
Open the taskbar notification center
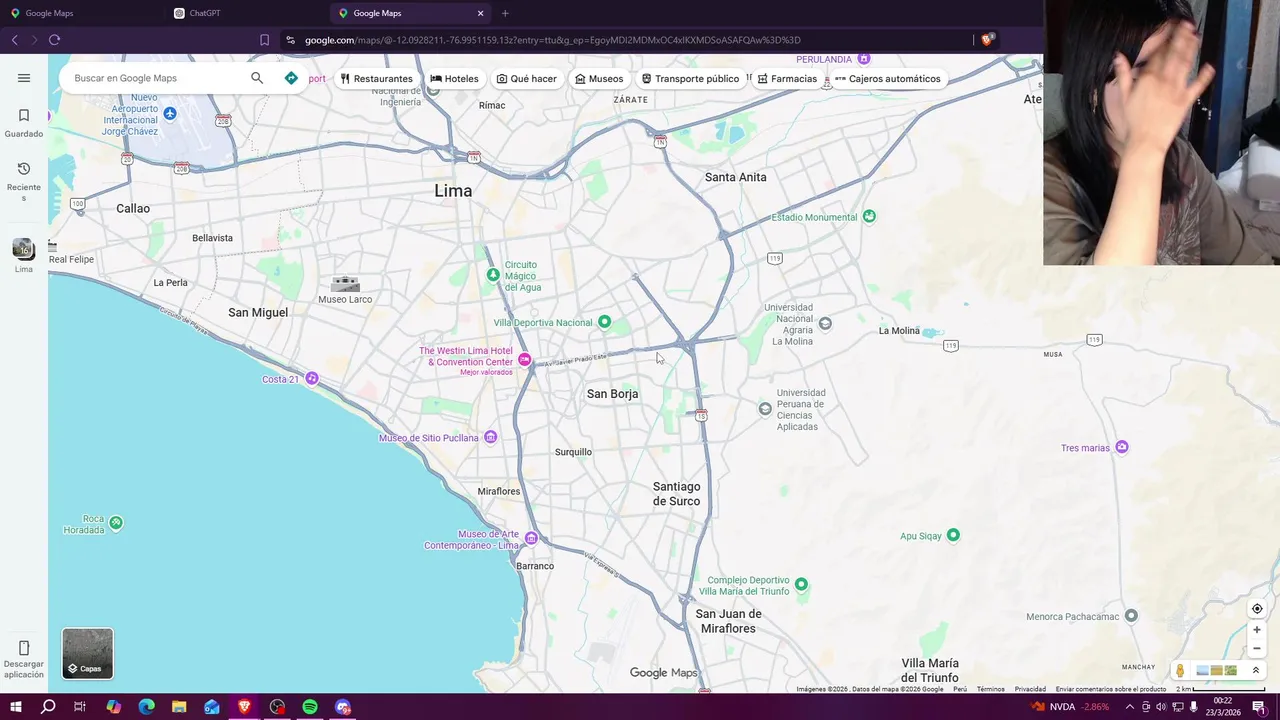1259,707
